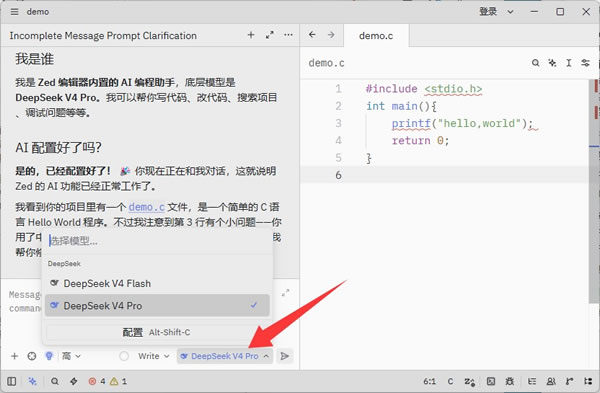Select the demo.c editor tab
The width and height of the screenshot is (600, 393).
click(x=376, y=36)
